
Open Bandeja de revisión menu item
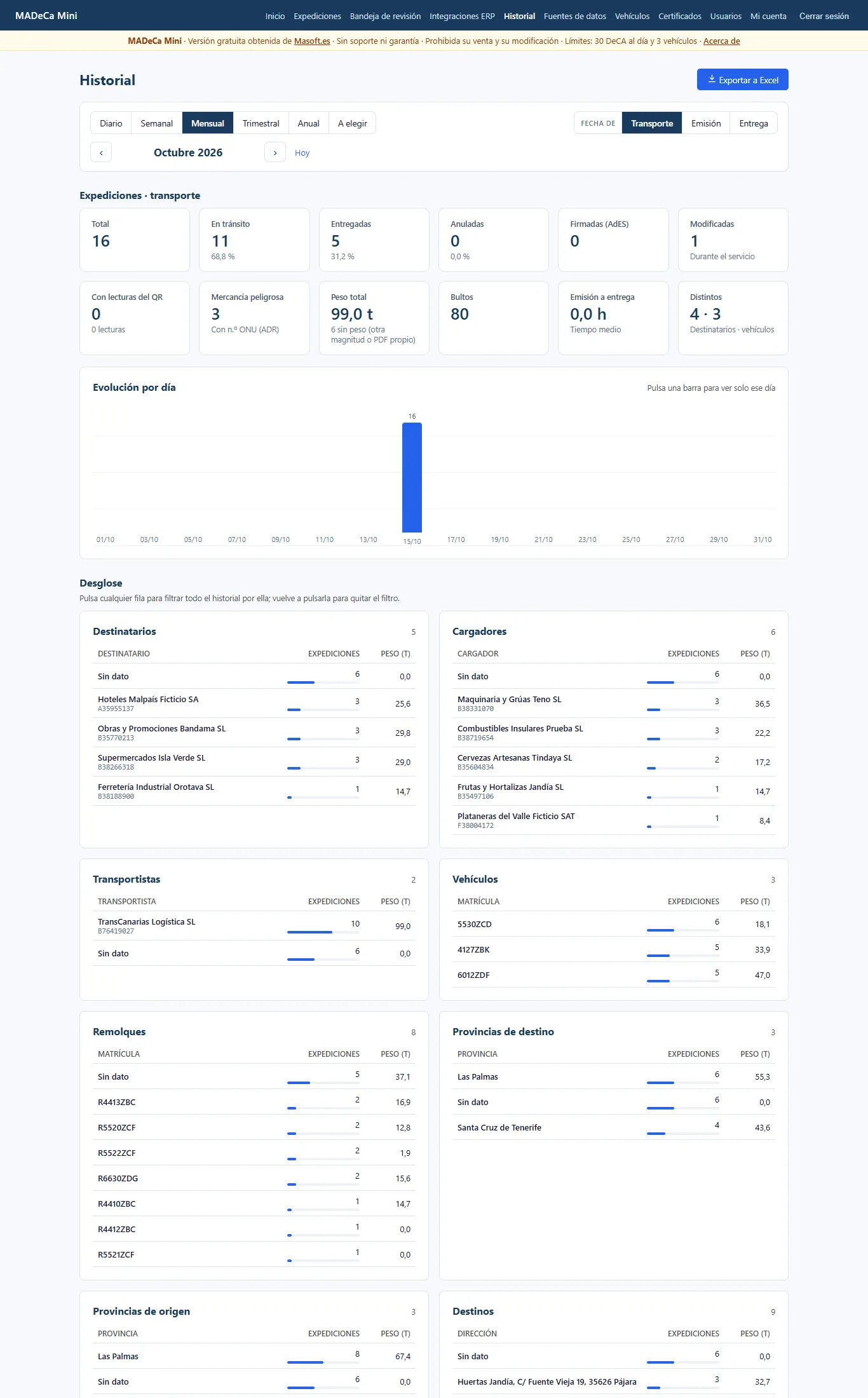[385, 16]
